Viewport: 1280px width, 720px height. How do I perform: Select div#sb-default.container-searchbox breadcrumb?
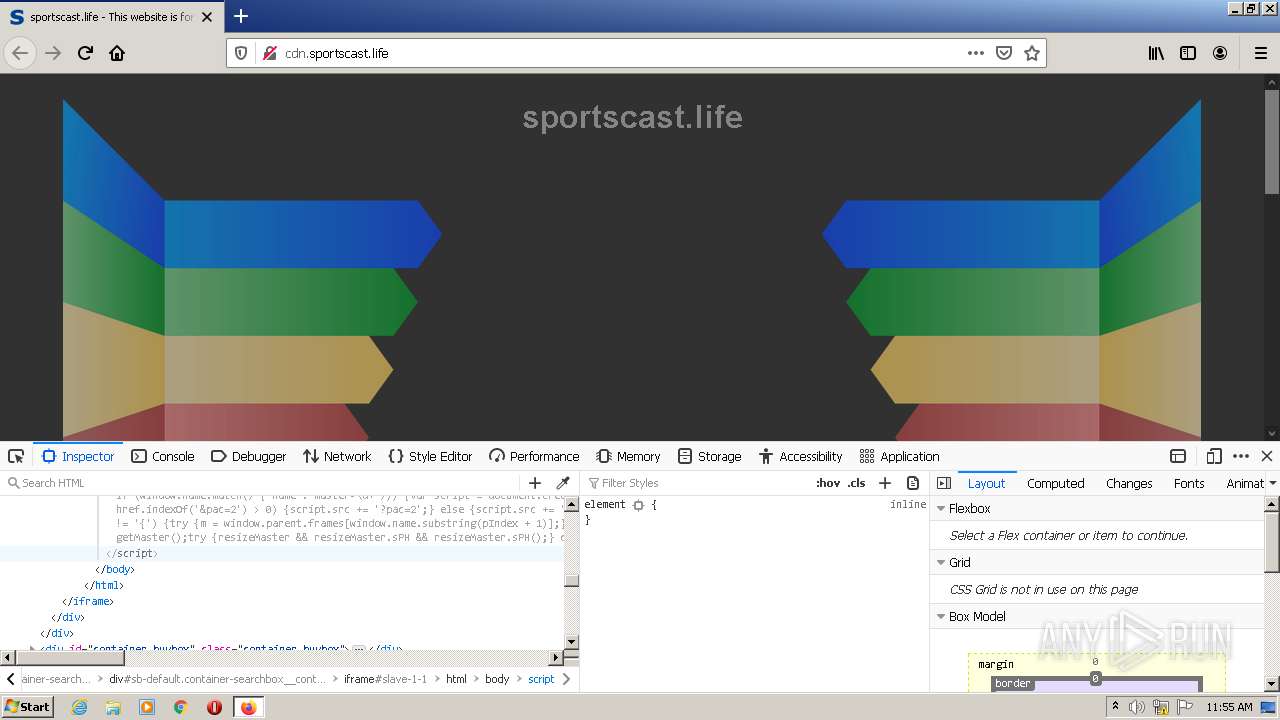[x=218, y=679]
